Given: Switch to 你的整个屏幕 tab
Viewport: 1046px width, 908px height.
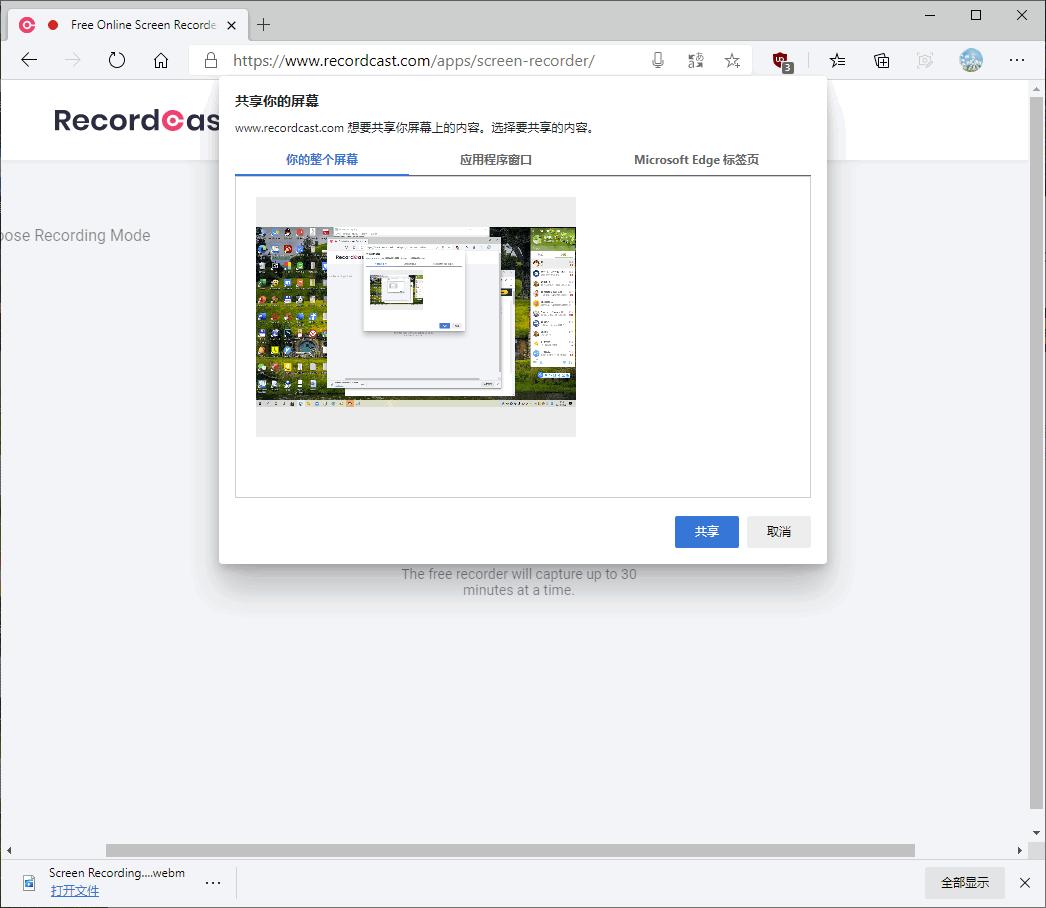Looking at the screenshot, I should click(322, 159).
